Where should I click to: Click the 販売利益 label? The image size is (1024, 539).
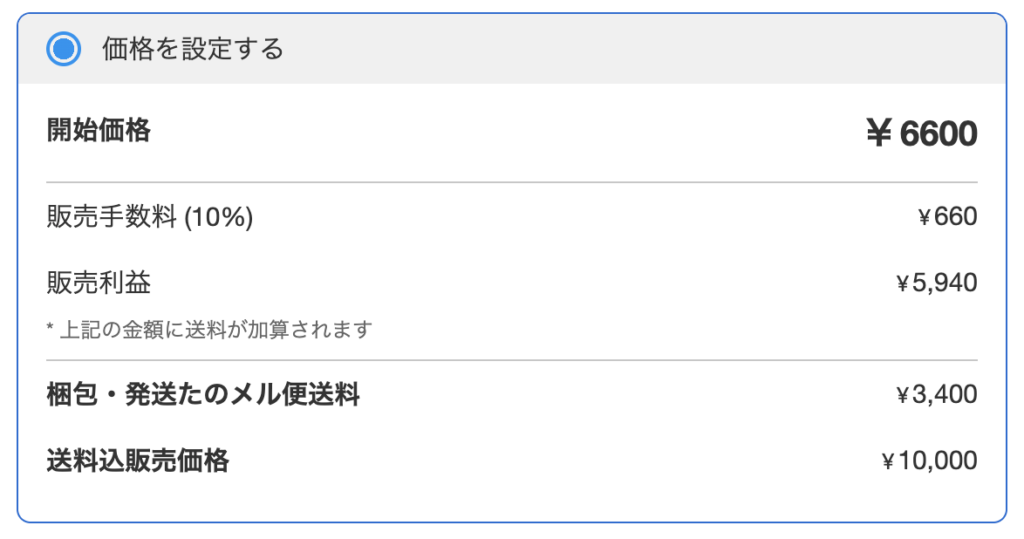99,283
